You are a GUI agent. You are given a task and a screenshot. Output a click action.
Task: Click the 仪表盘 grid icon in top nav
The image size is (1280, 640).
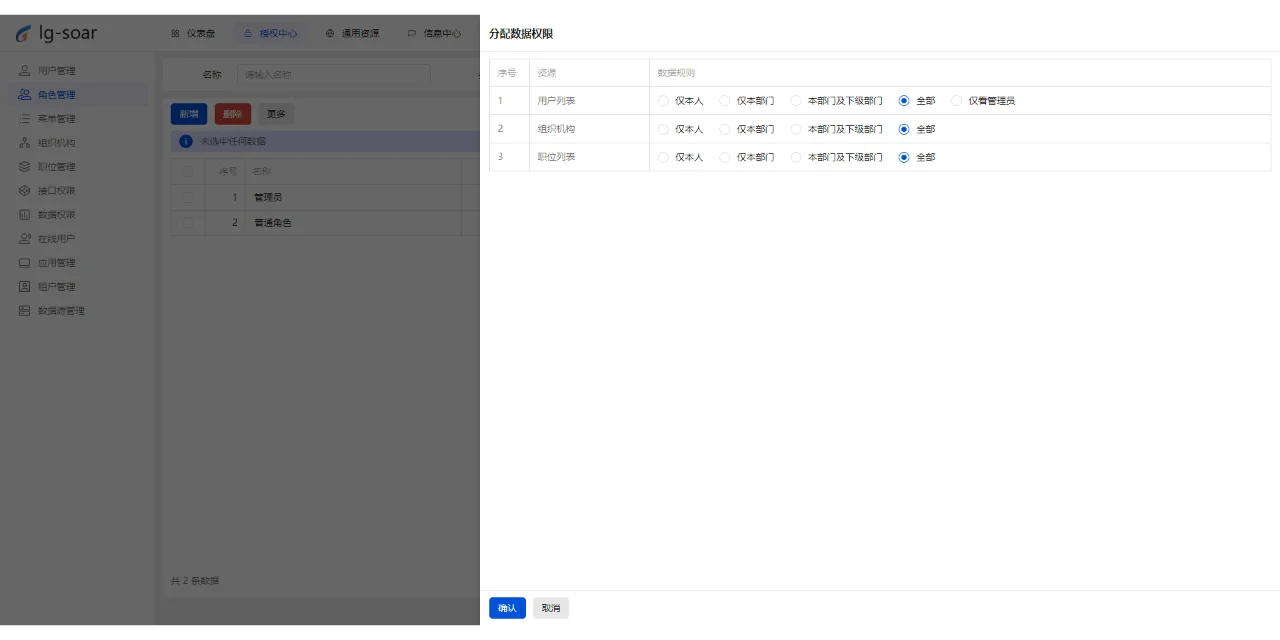click(176, 33)
